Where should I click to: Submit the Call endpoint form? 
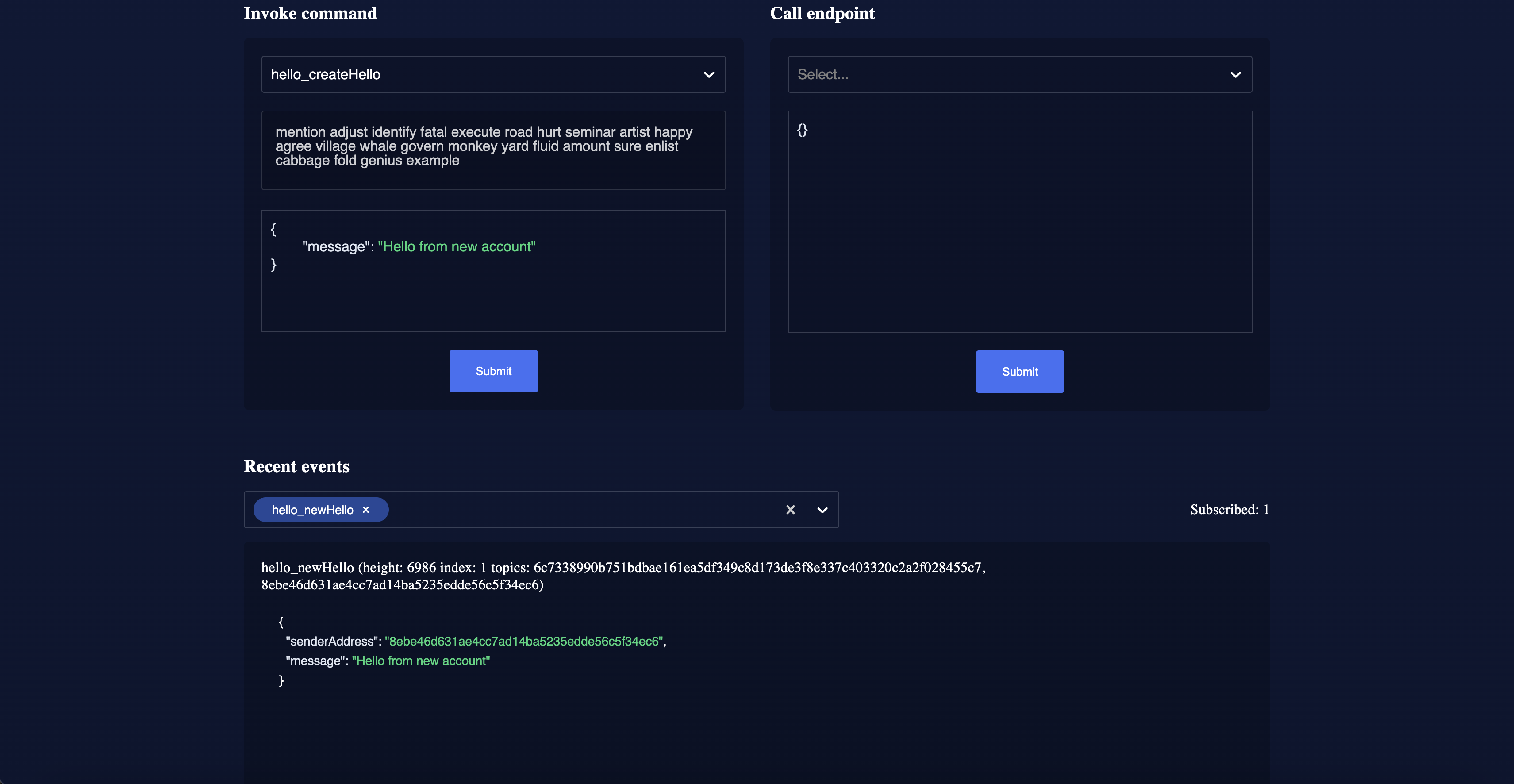pyautogui.click(x=1019, y=372)
